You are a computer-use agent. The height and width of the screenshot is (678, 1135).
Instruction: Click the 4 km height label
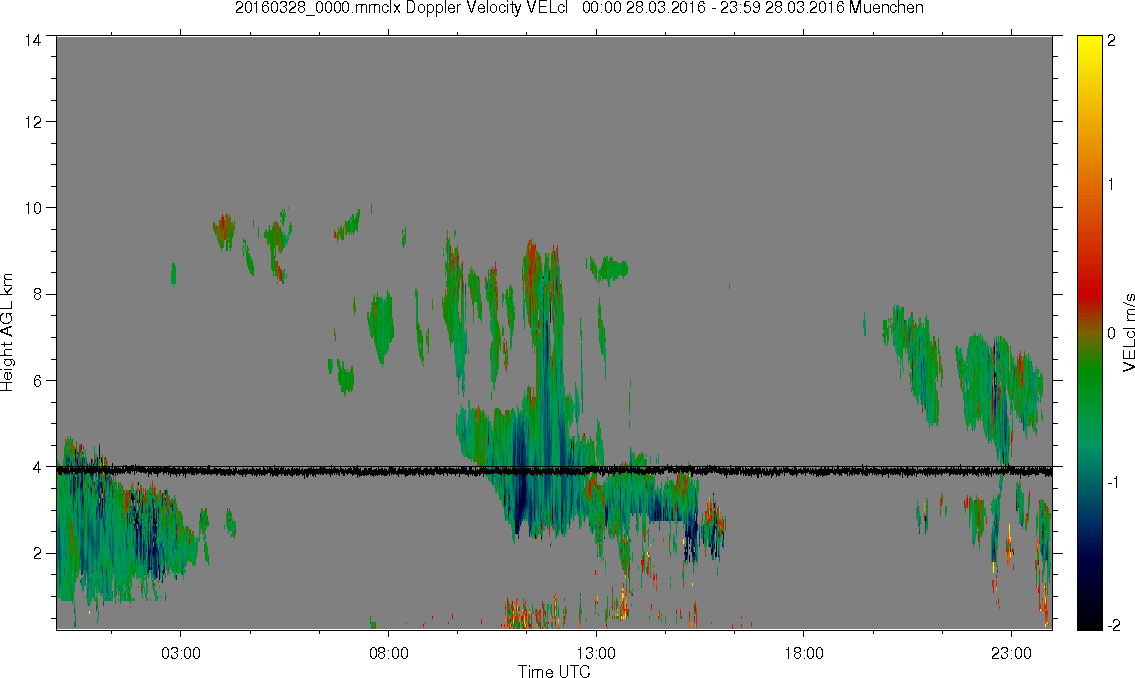[x=37, y=467]
